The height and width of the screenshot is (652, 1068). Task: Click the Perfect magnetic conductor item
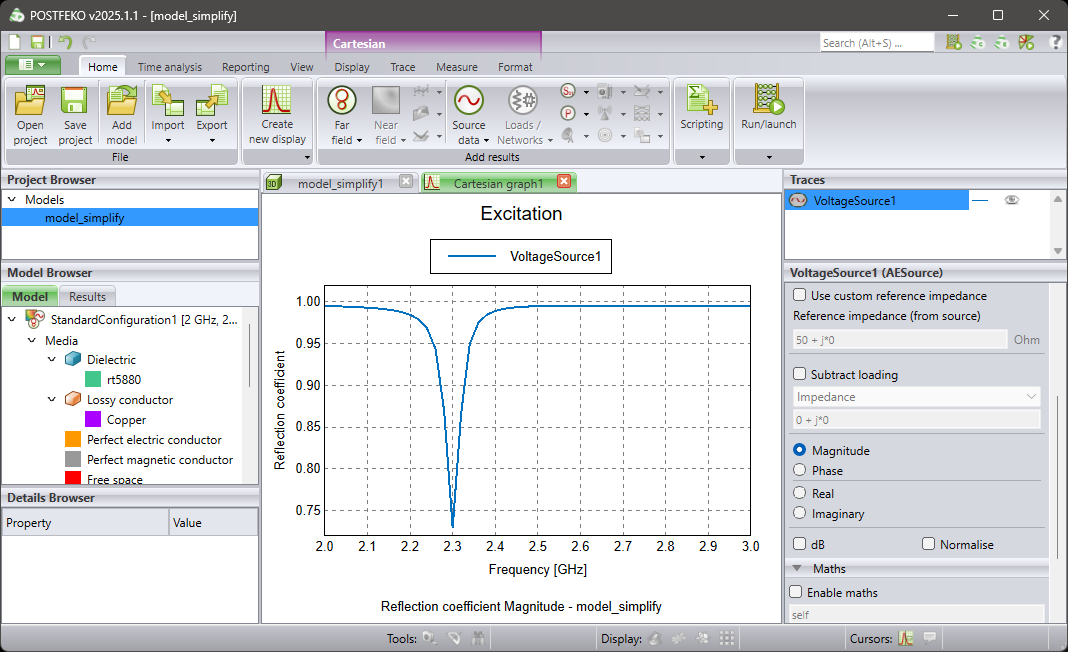click(159, 460)
